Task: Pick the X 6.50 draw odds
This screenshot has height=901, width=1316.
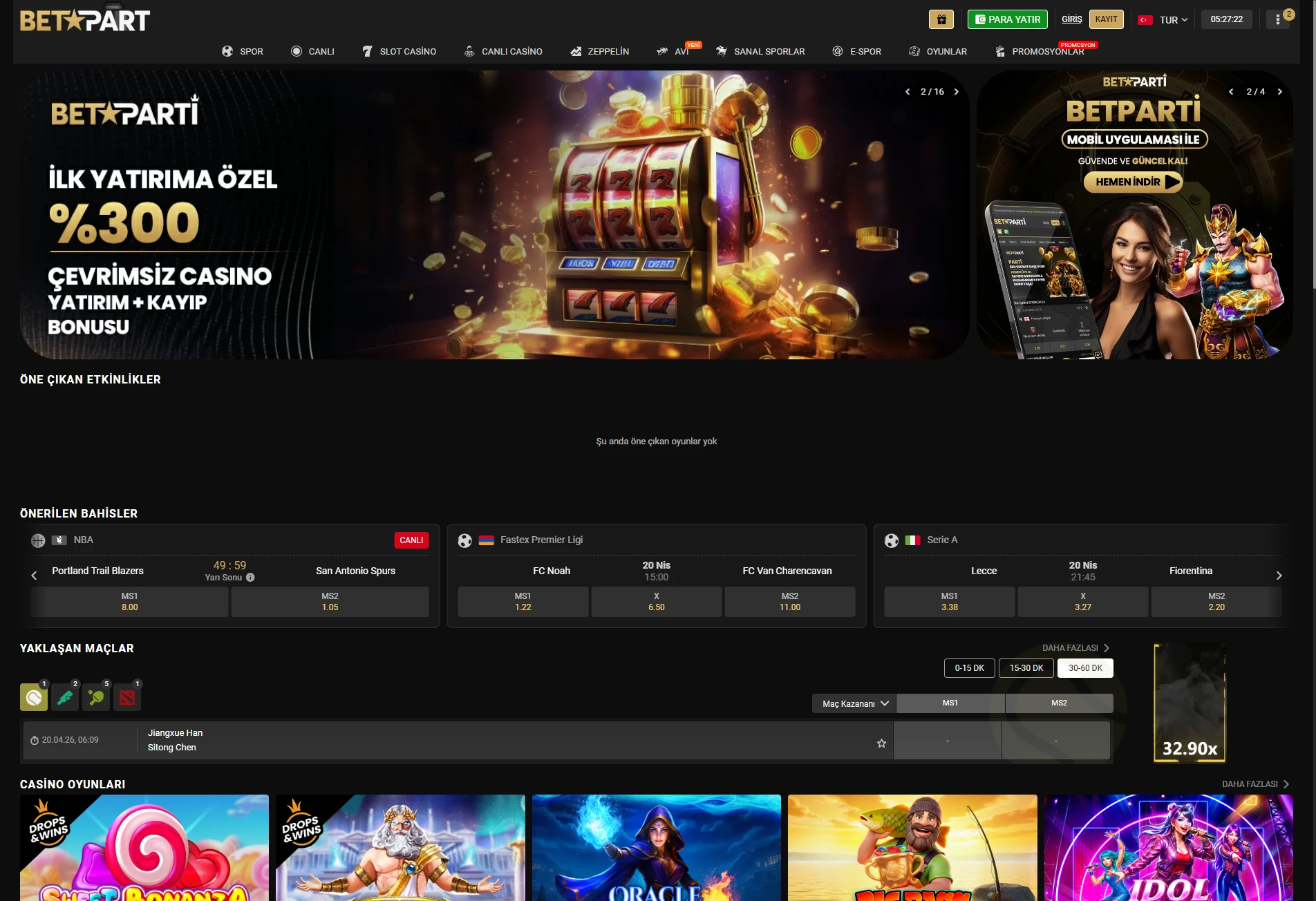Action: coord(657,602)
